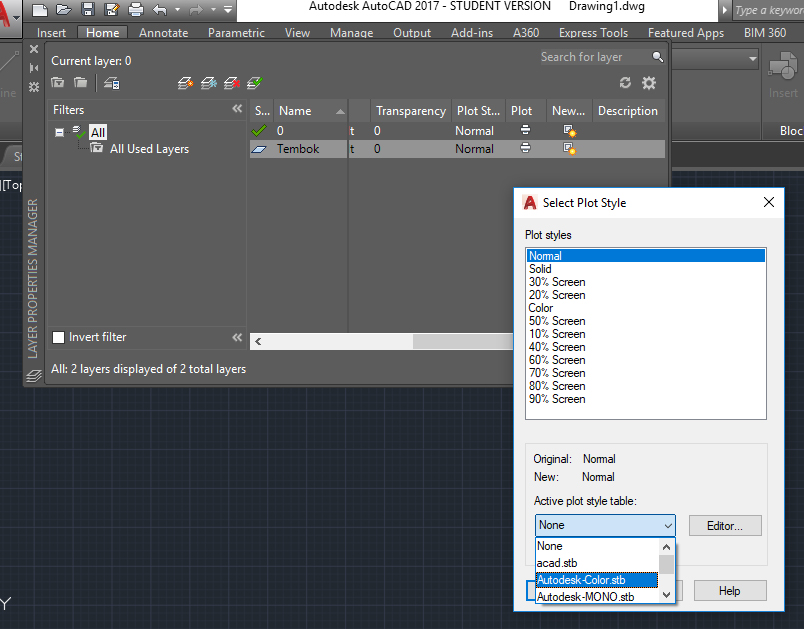
Task: Click the magnifier icon in layer search
Action: [657, 57]
